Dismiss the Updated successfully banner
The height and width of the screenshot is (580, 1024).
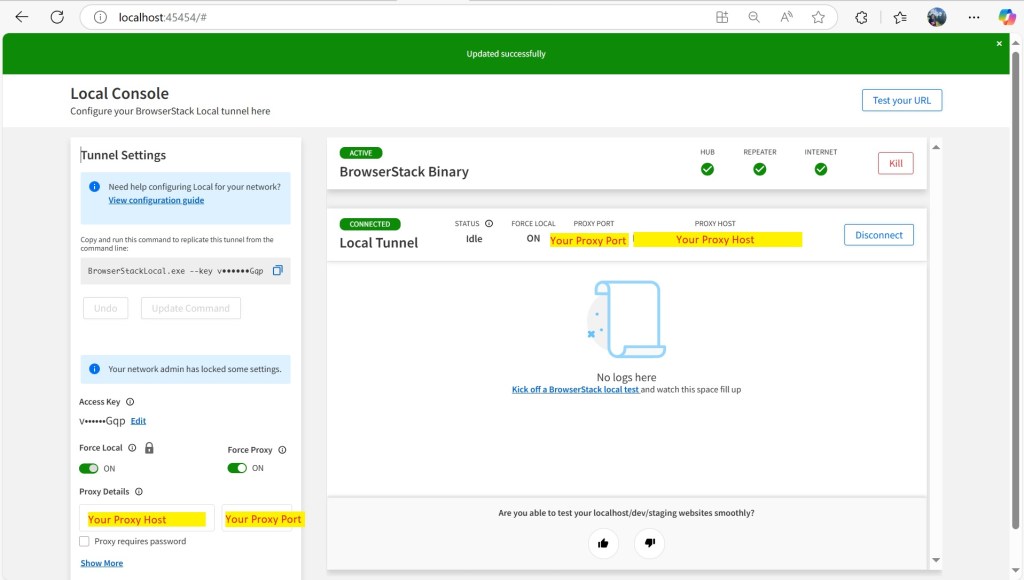998,44
